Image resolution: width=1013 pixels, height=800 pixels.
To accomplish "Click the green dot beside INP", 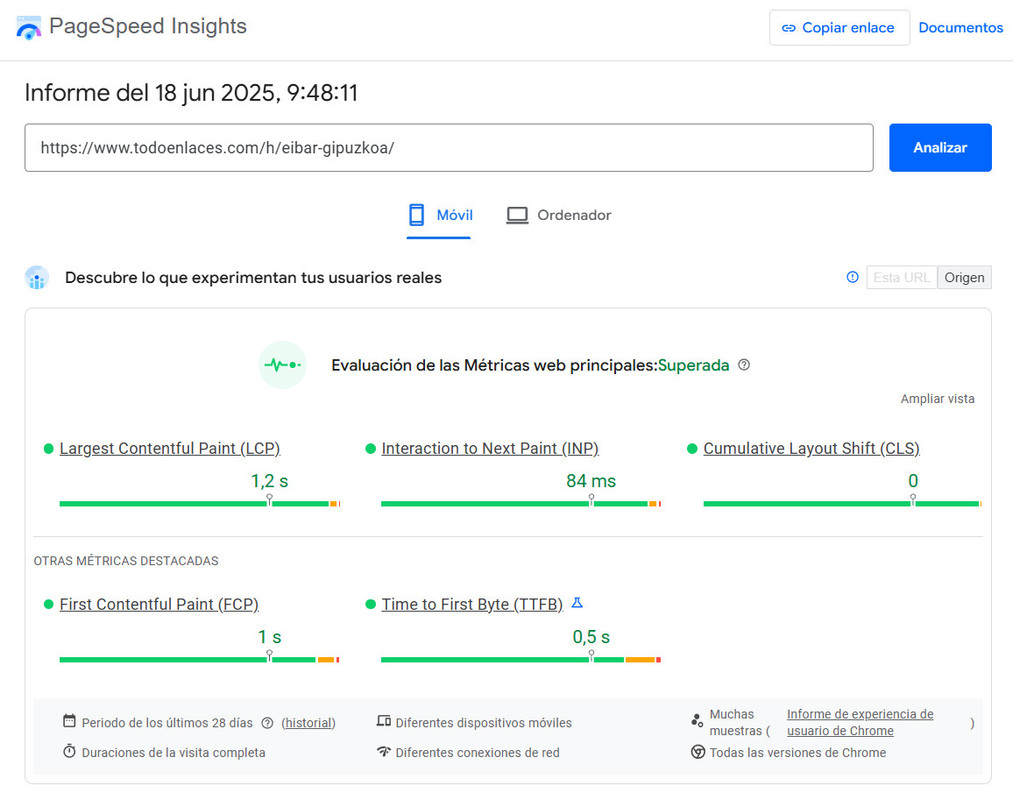I will tap(370, 449).
